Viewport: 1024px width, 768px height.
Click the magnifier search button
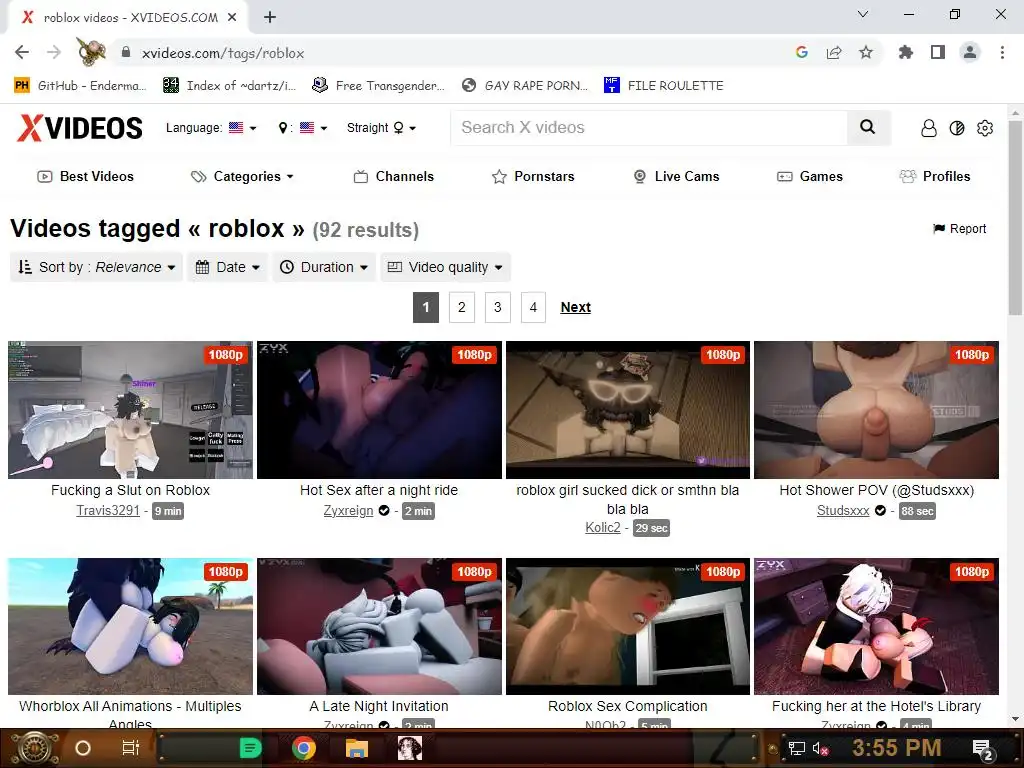pos(867,127)
